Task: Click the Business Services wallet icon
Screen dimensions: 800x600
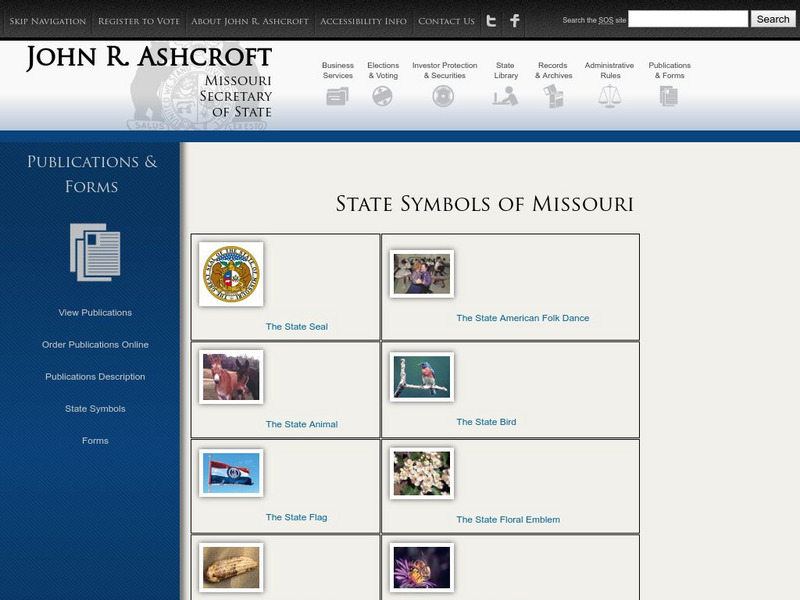Action: pyautogui.click(x=337, y=96)
